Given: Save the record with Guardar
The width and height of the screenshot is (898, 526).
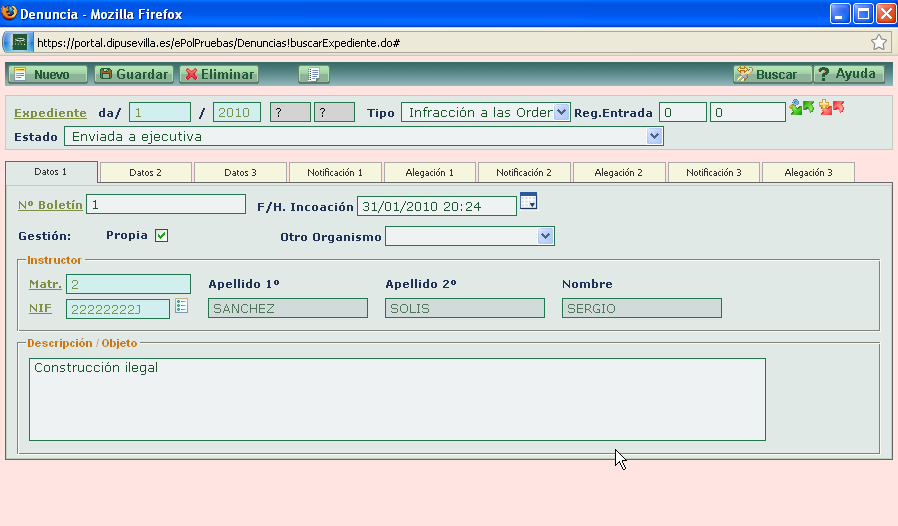Looking at the screenshot, I should click(134, 74).
